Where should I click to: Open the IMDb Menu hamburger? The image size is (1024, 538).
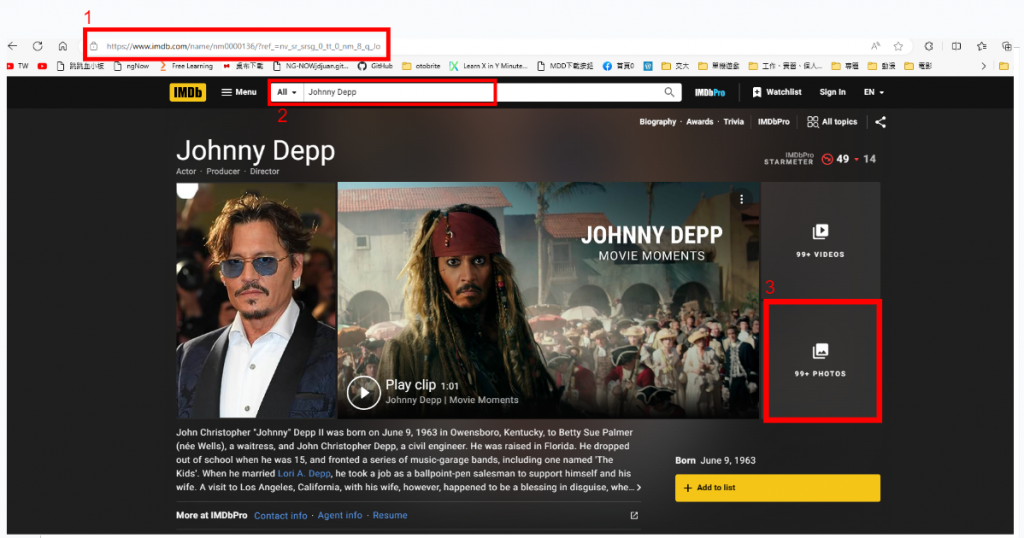[x=238, y=93]
